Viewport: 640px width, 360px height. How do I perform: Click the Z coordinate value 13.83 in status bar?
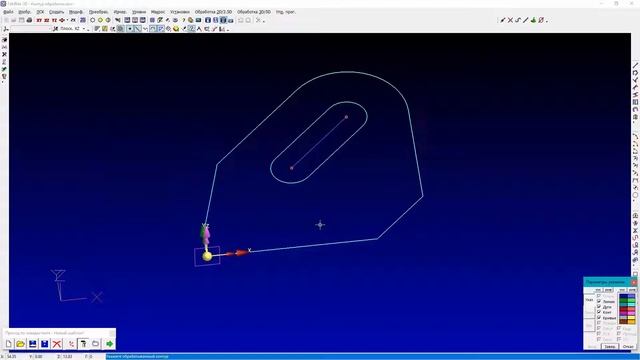[67, 356]
